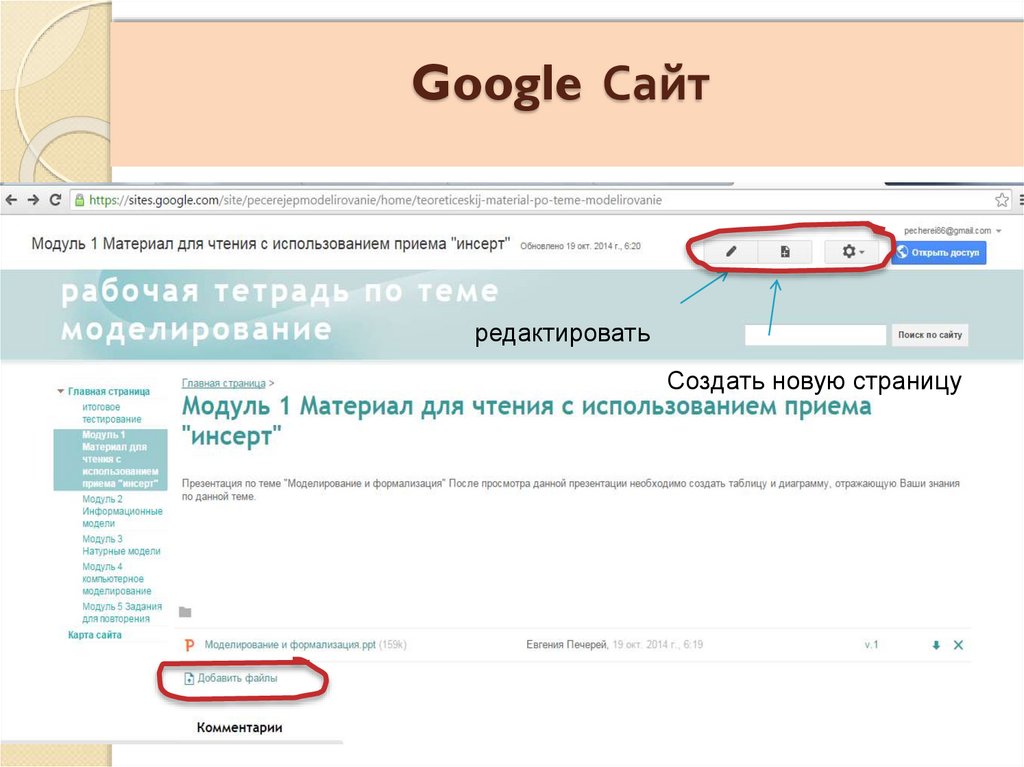Click the green padlock security icon

tap(80, 200)
